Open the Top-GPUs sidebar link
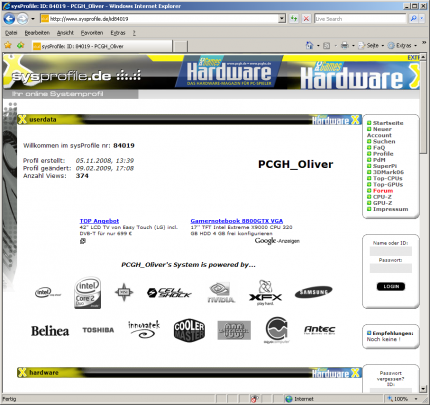 point(388,184)
